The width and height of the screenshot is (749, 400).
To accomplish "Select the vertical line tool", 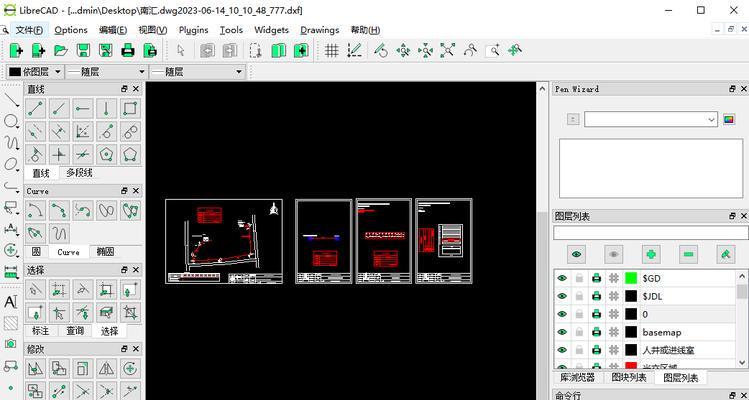I will [106, 108].
